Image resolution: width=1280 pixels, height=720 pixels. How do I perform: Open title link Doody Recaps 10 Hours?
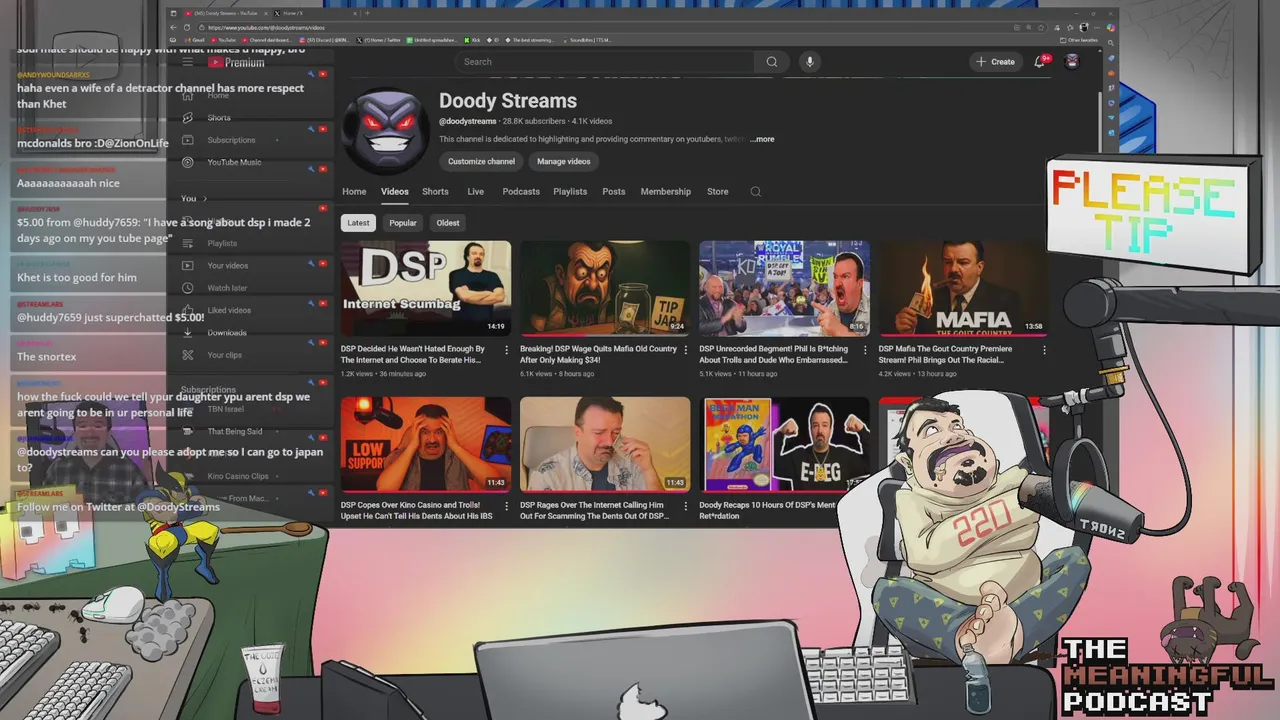768,510
